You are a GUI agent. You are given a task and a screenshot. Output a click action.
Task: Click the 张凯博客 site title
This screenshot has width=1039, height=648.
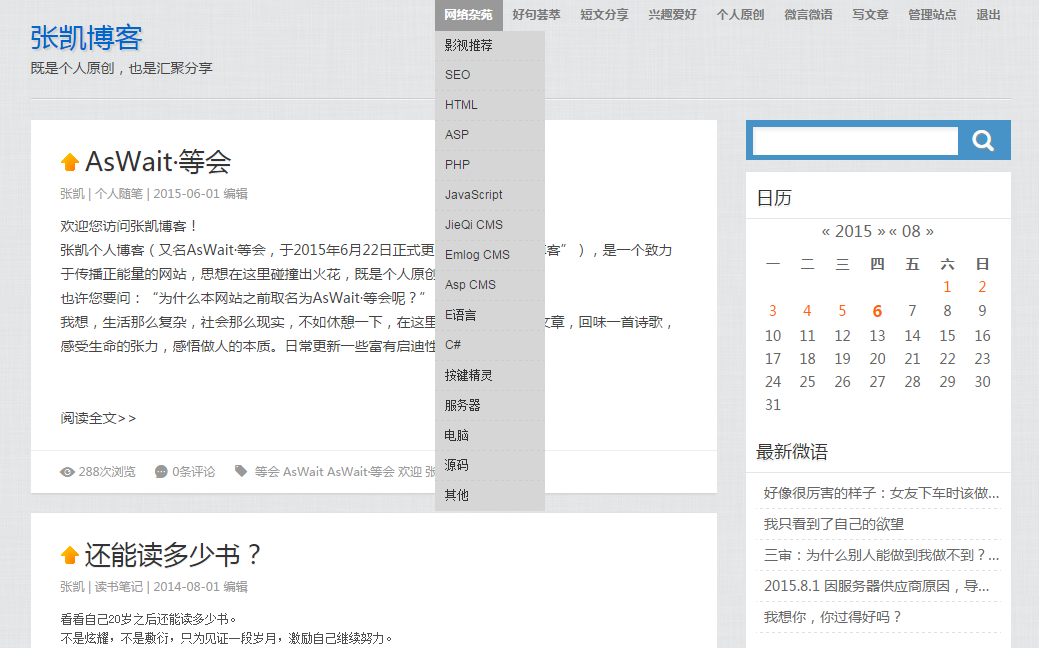click(x=86, y=38)
